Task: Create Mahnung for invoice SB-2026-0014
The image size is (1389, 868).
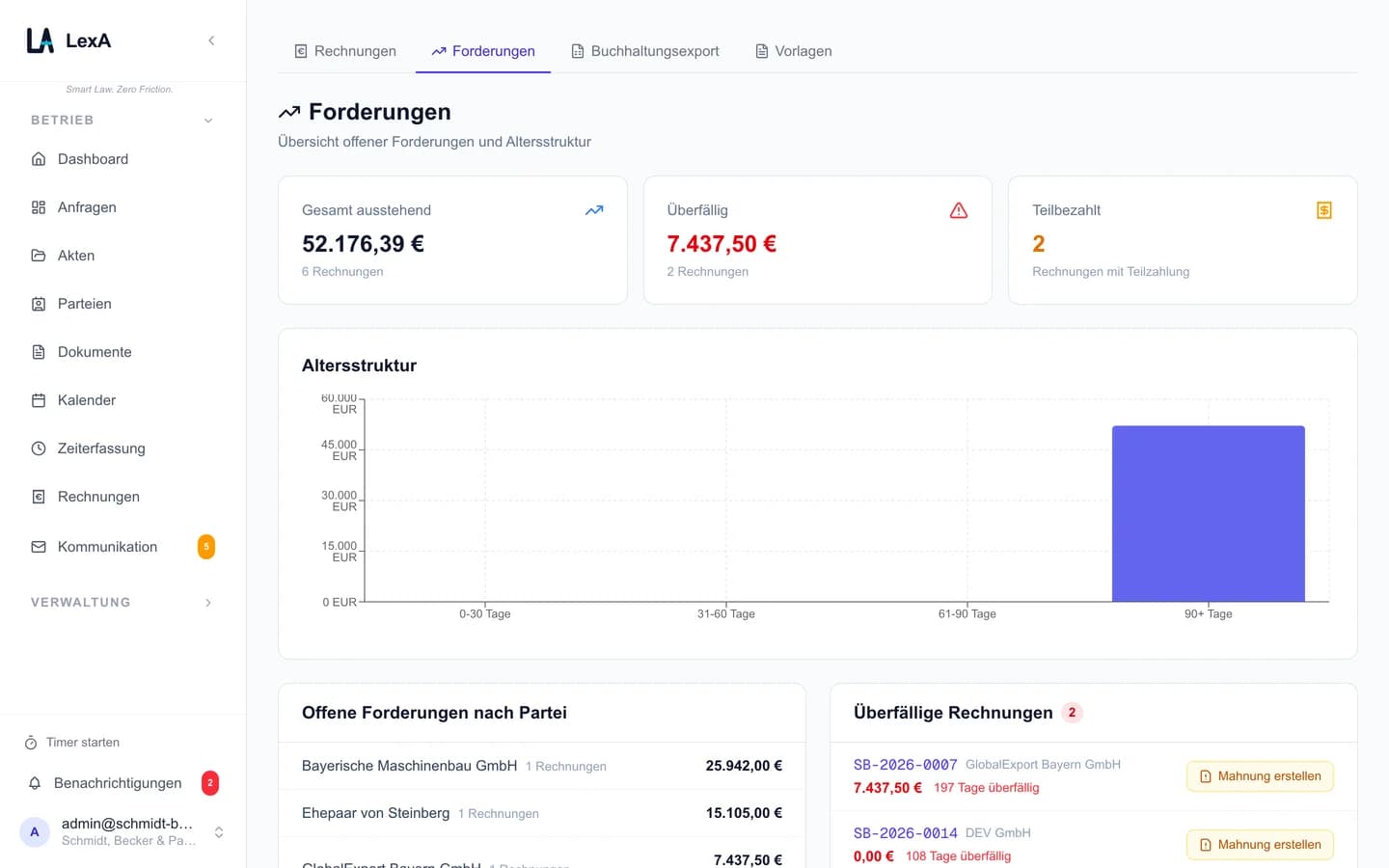Action: [1260, 845]
